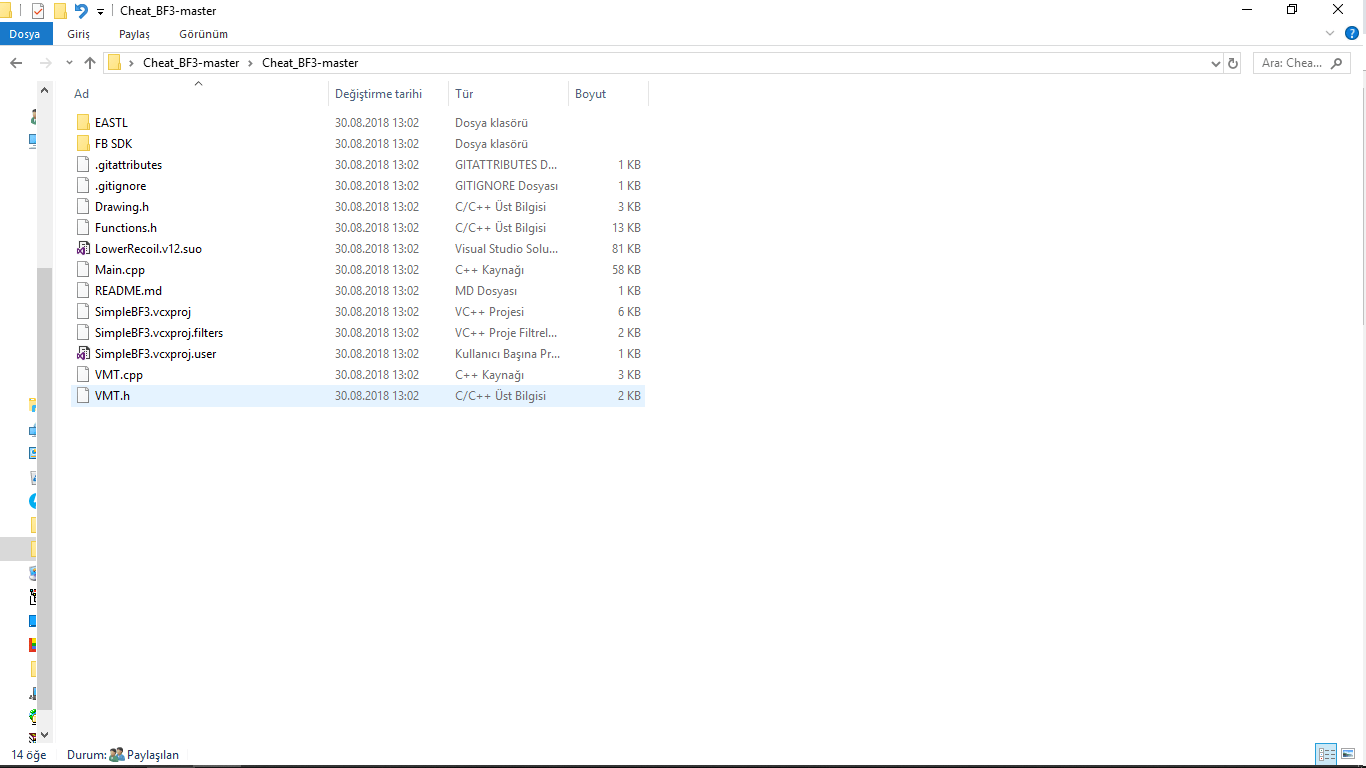Click the 14 öğe status text
The height and width of the screenshot is (768, 1366).
[29, 755]
